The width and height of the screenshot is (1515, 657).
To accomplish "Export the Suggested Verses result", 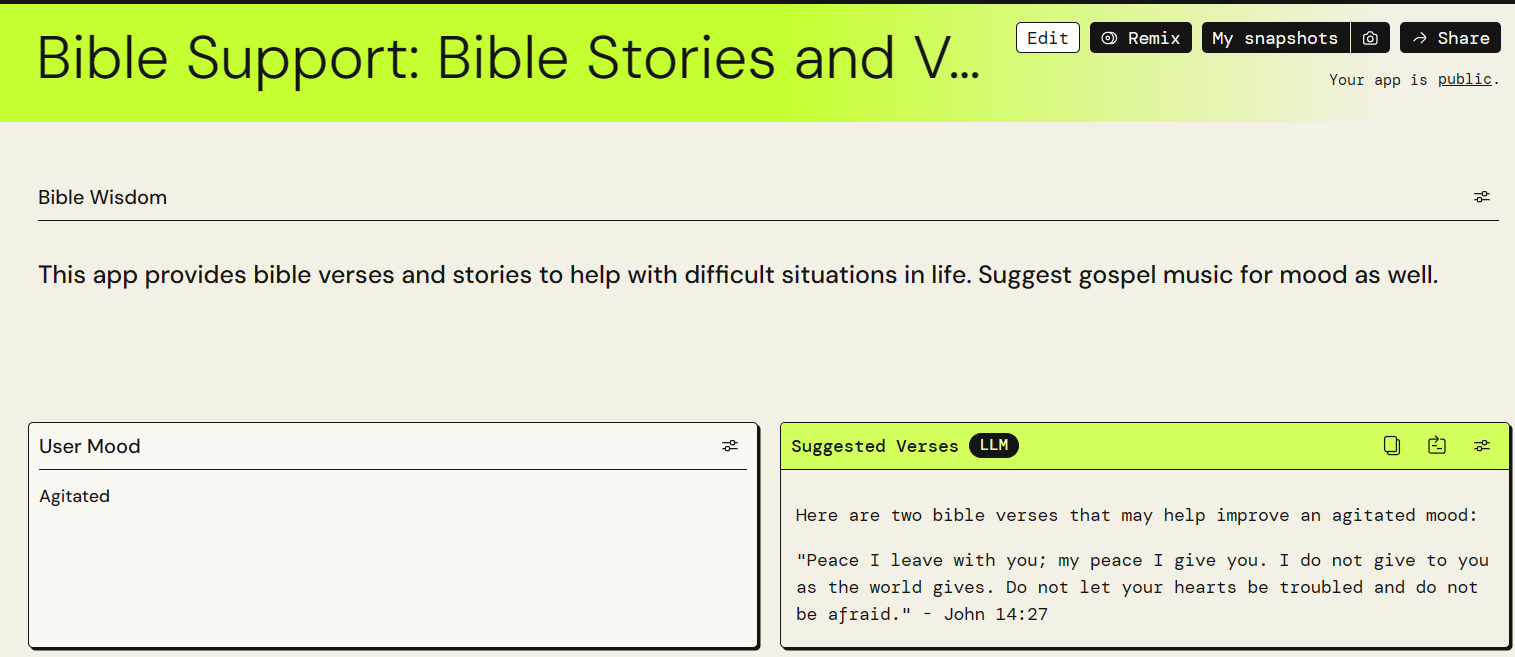I will pos(1437,445).
